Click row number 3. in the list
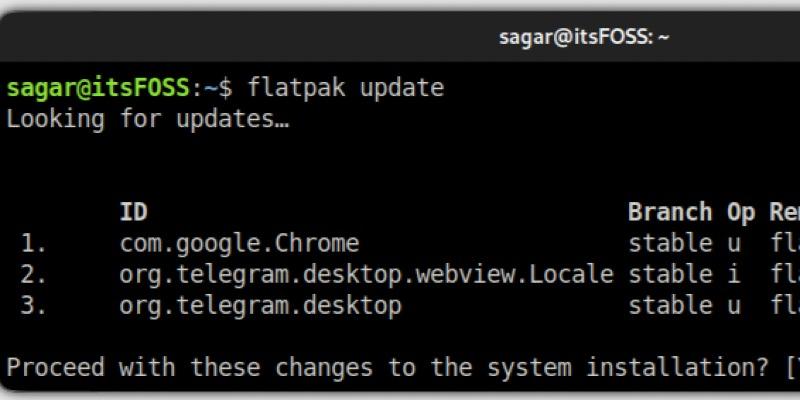Screen dimensions: 800x400 [x=33, y=306]
